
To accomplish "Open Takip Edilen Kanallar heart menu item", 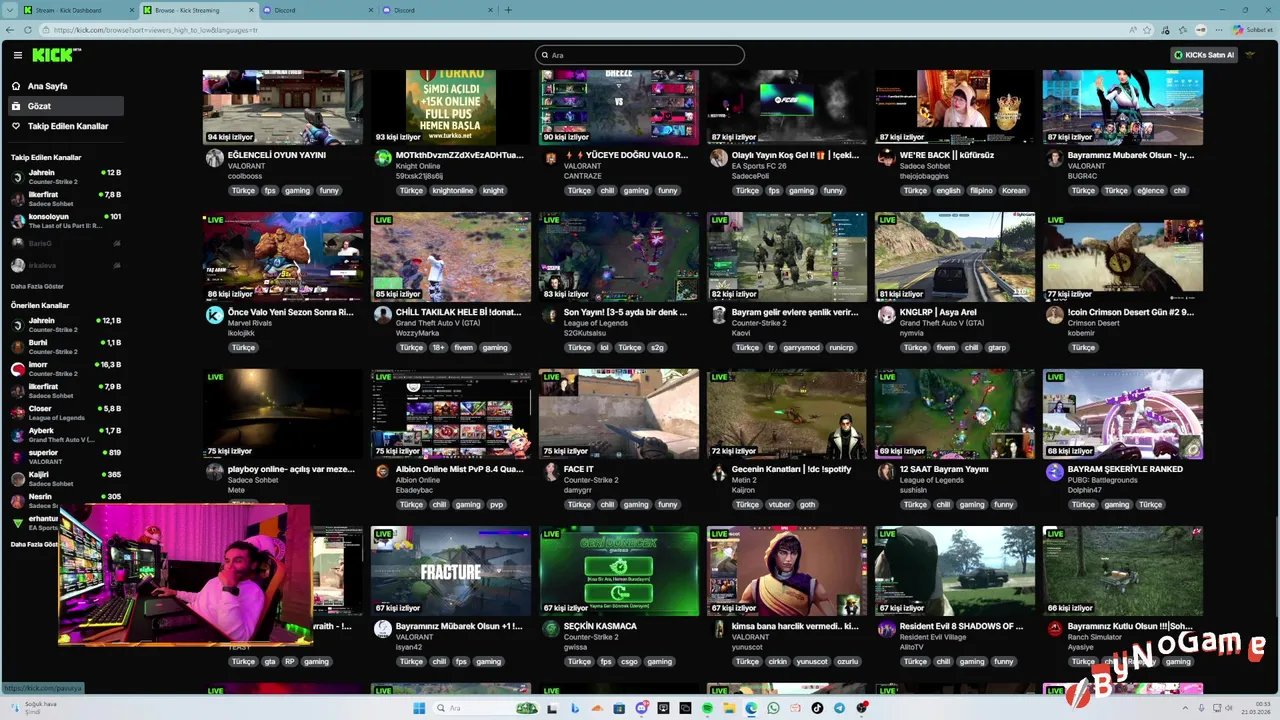I will 68,126.
